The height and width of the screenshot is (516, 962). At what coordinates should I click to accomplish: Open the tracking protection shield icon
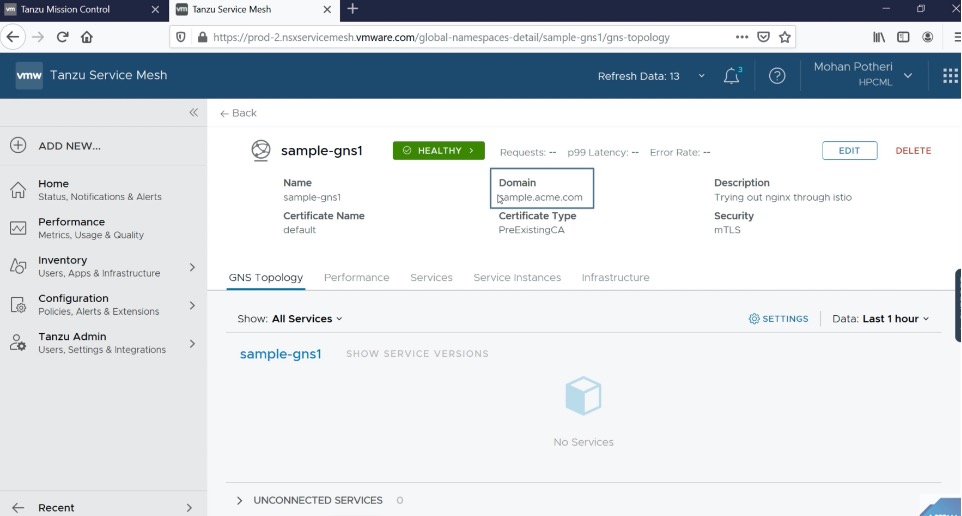[x=180, y=37]
